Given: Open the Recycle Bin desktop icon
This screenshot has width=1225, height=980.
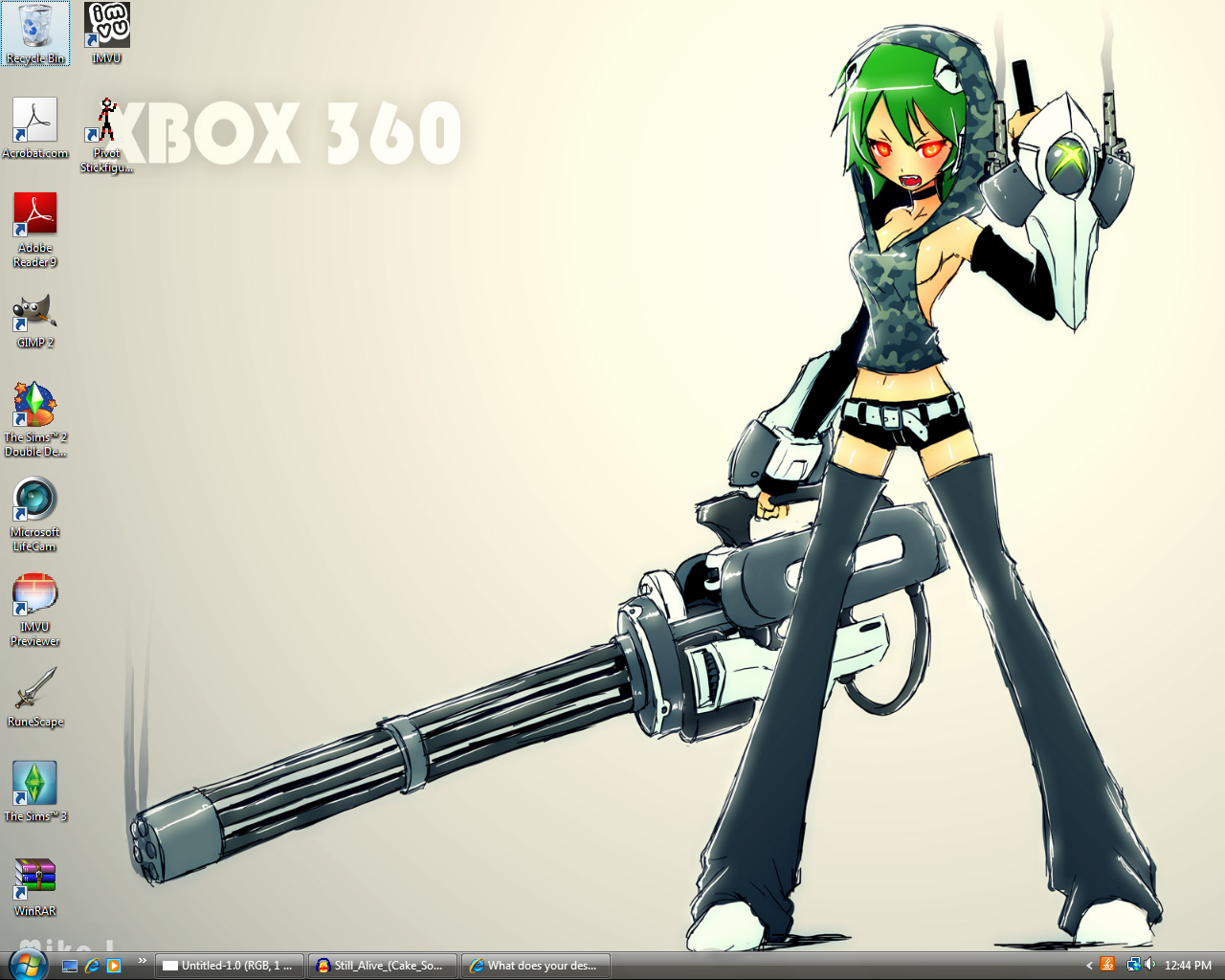Looking at the screenshot, I should pyautogui.click(x=35, y=33).
